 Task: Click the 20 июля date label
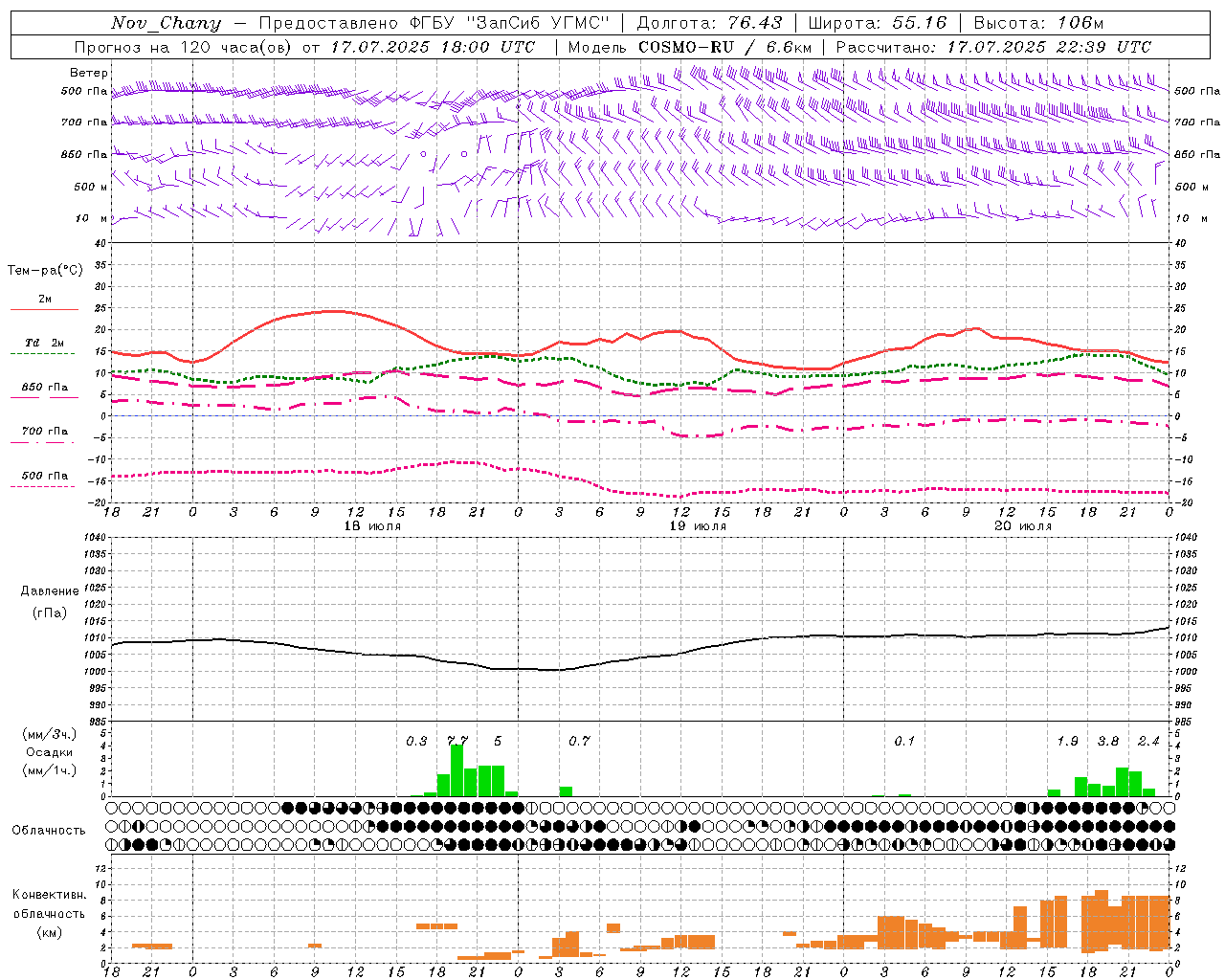1023,526
